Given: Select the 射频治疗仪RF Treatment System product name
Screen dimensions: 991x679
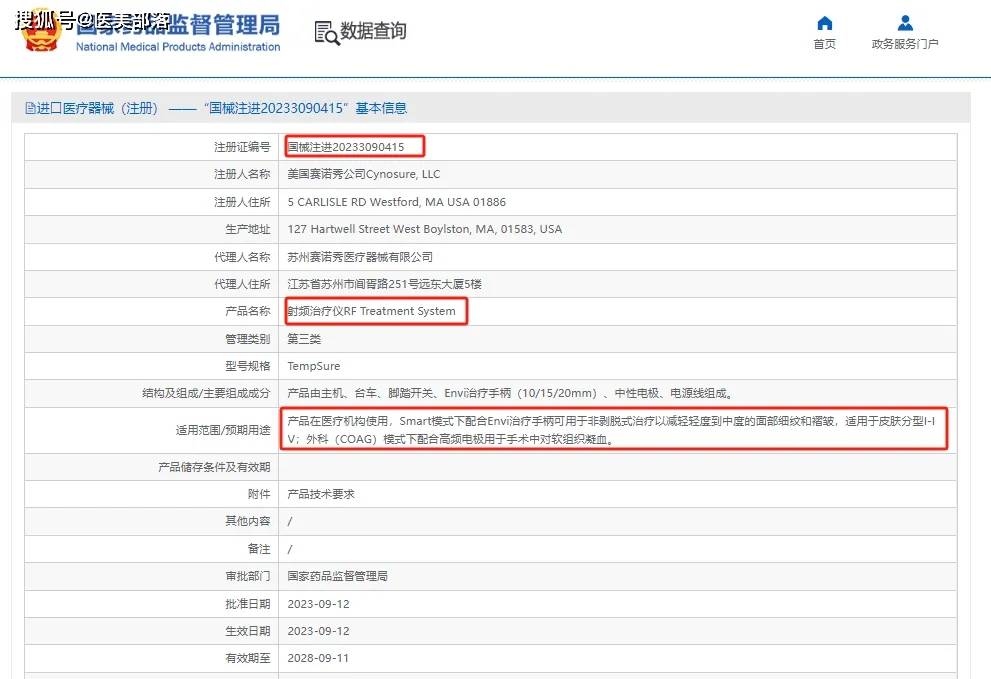Looking at the screenshot, I should 372,311.
